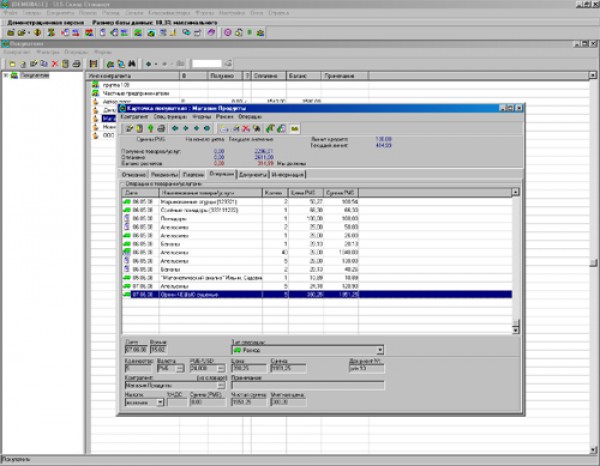Switch to the Описание tab
The height and width of the screenshot is (466, 600).
click(x=134, y=174)
